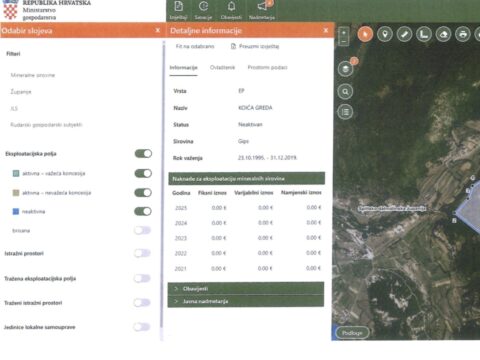Click year 2024 in fees table
480x360 pixels.
click(181, 223)
